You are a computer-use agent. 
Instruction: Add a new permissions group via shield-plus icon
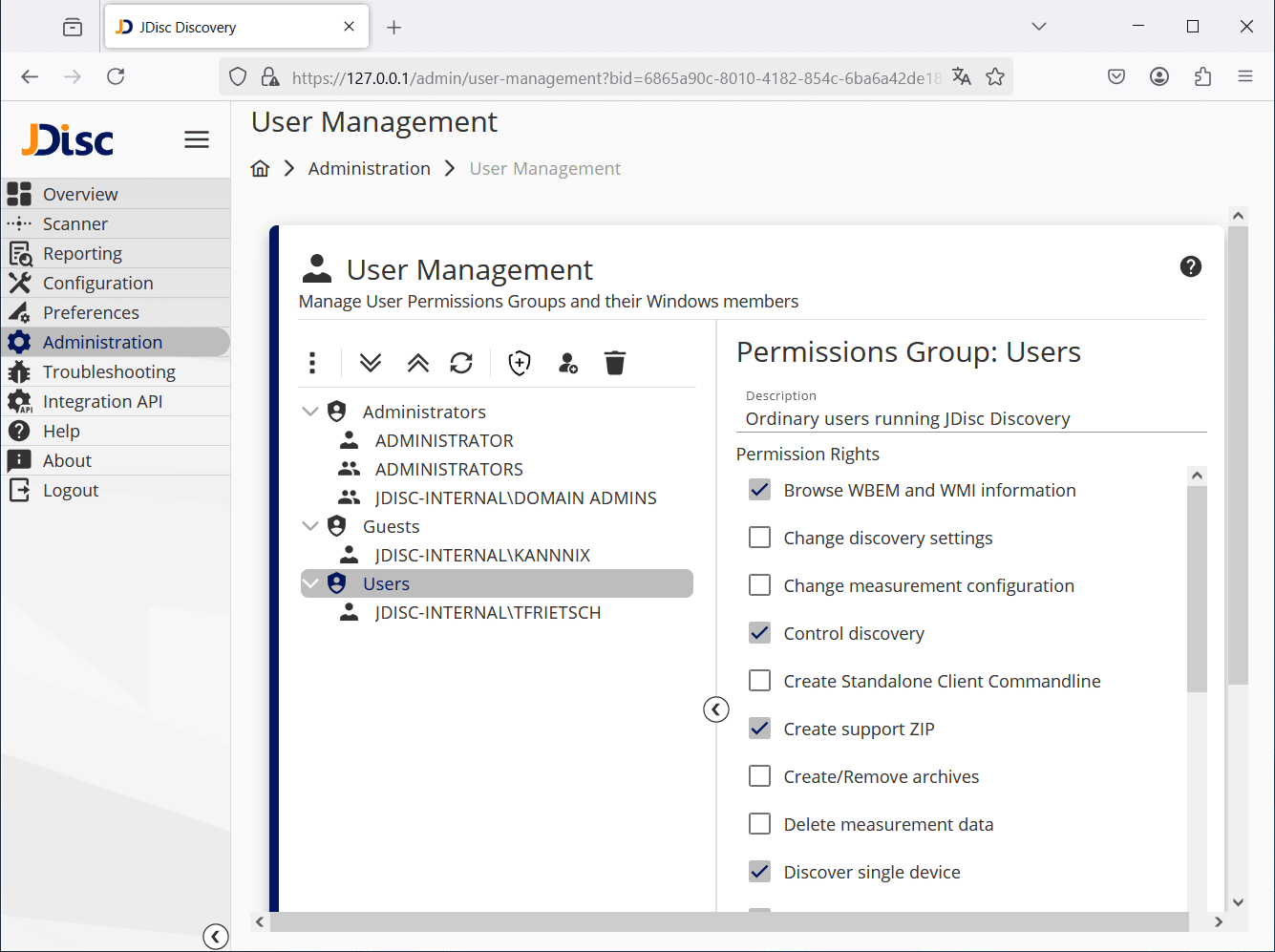pyautogui.click(x=520, y=363)
